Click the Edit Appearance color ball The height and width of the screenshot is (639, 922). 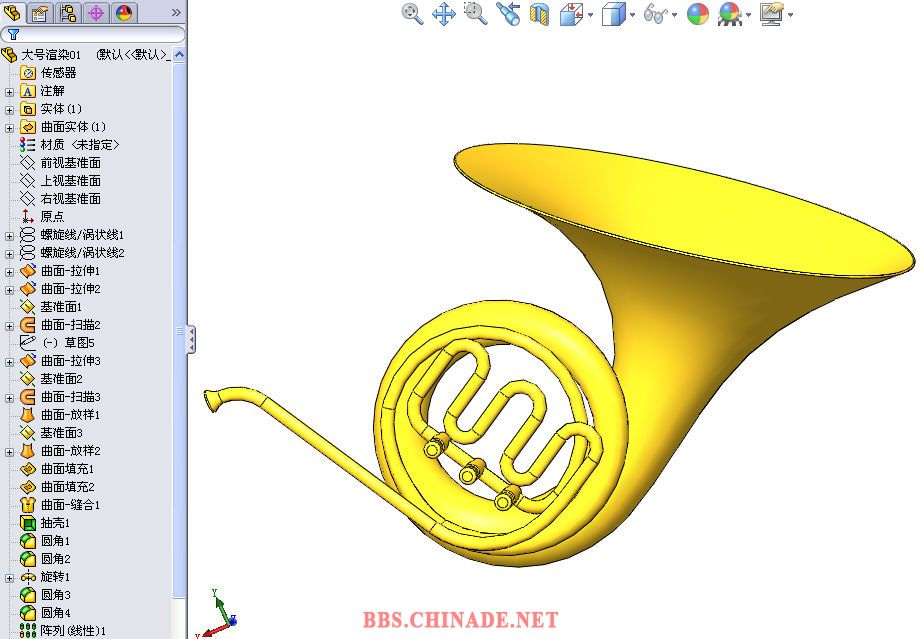[x=698, y=14]
